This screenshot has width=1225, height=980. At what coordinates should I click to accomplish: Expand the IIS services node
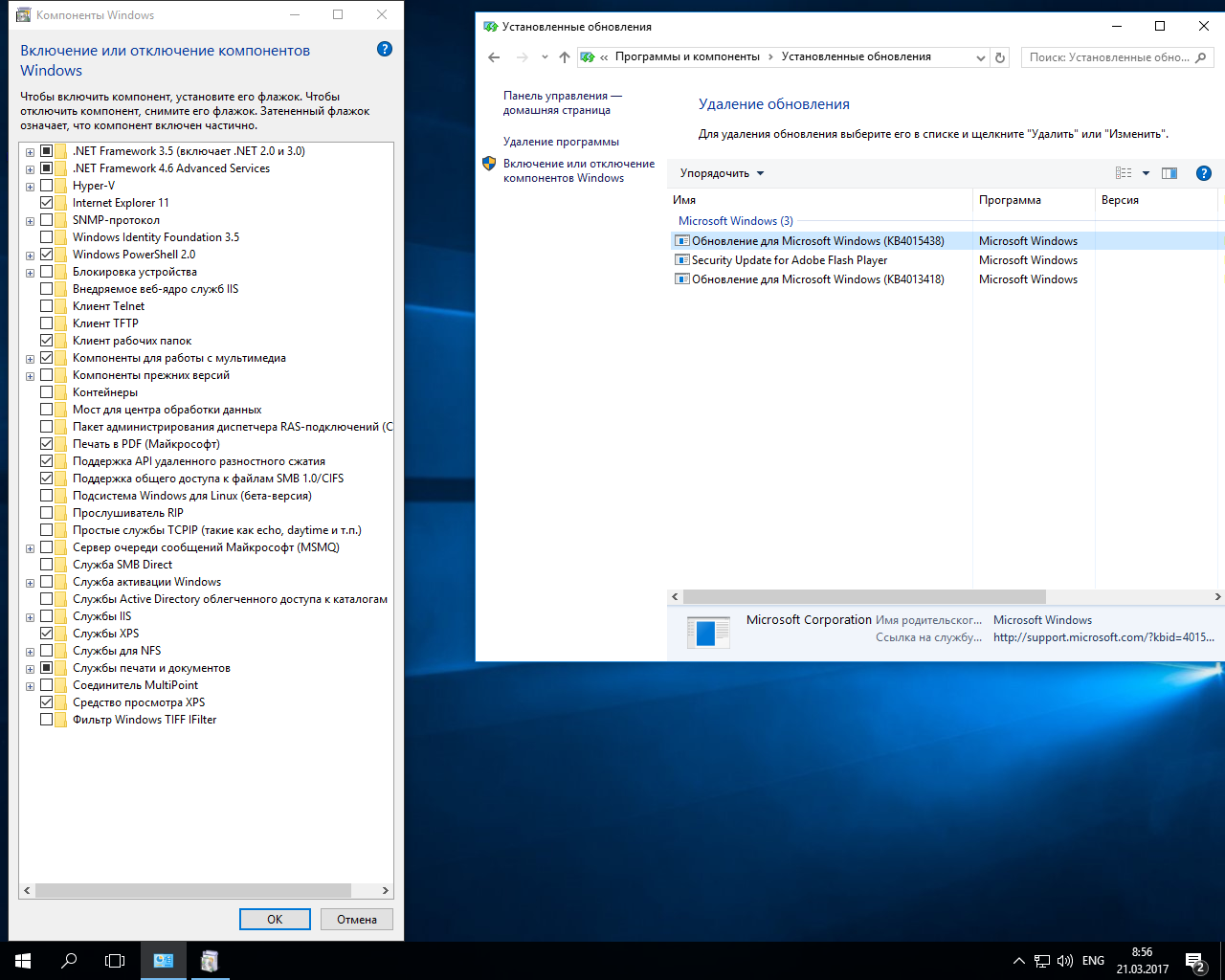[x=31, y=617]
